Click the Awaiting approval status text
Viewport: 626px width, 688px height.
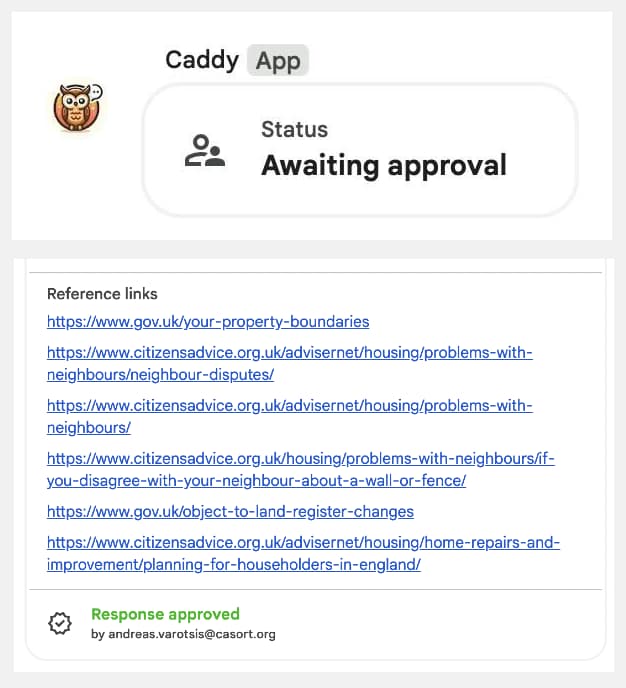(384, 165)
